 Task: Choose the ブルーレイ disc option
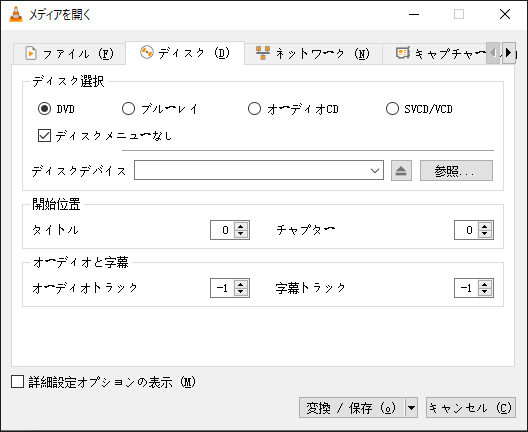coord(128,109)
